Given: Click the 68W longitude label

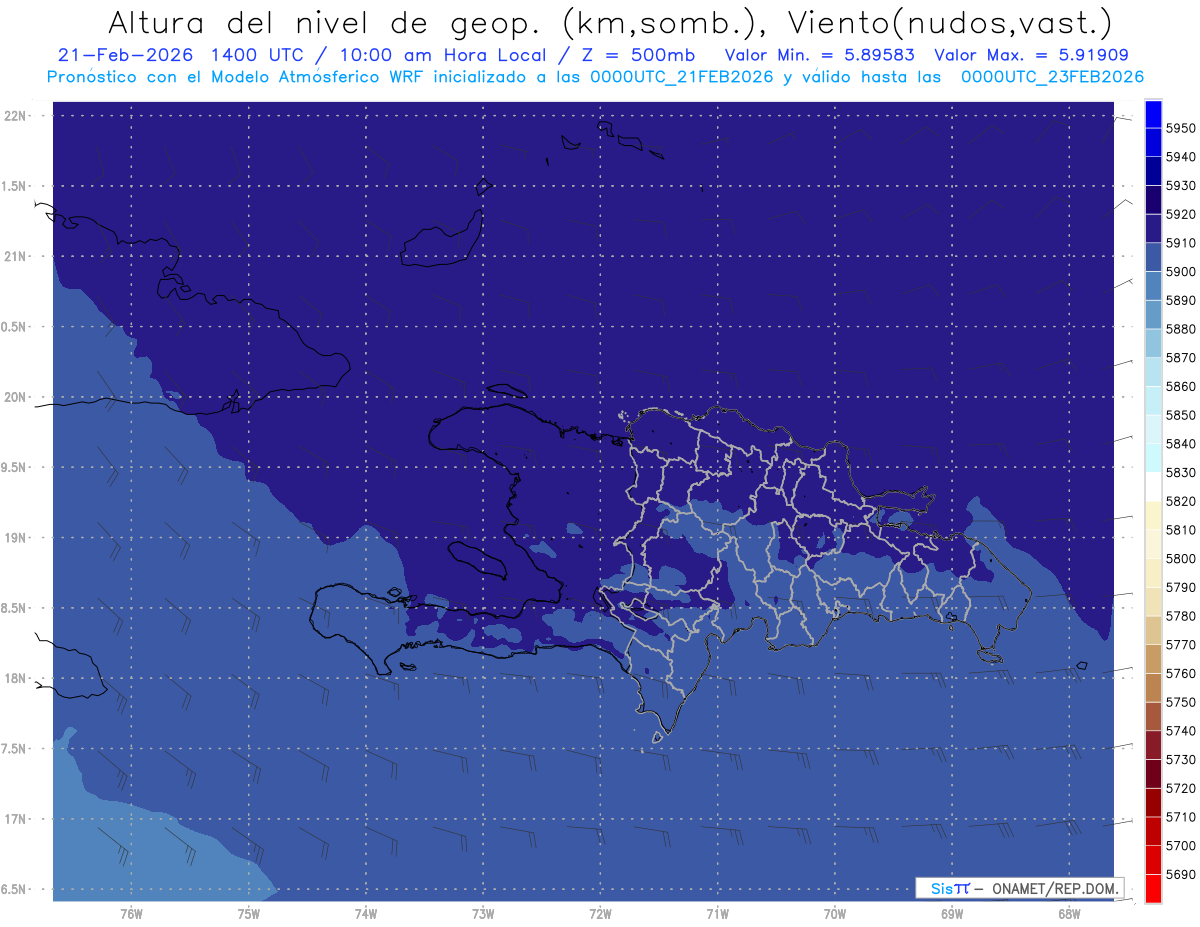Looking at the screenshot, I should point(1069,914).
